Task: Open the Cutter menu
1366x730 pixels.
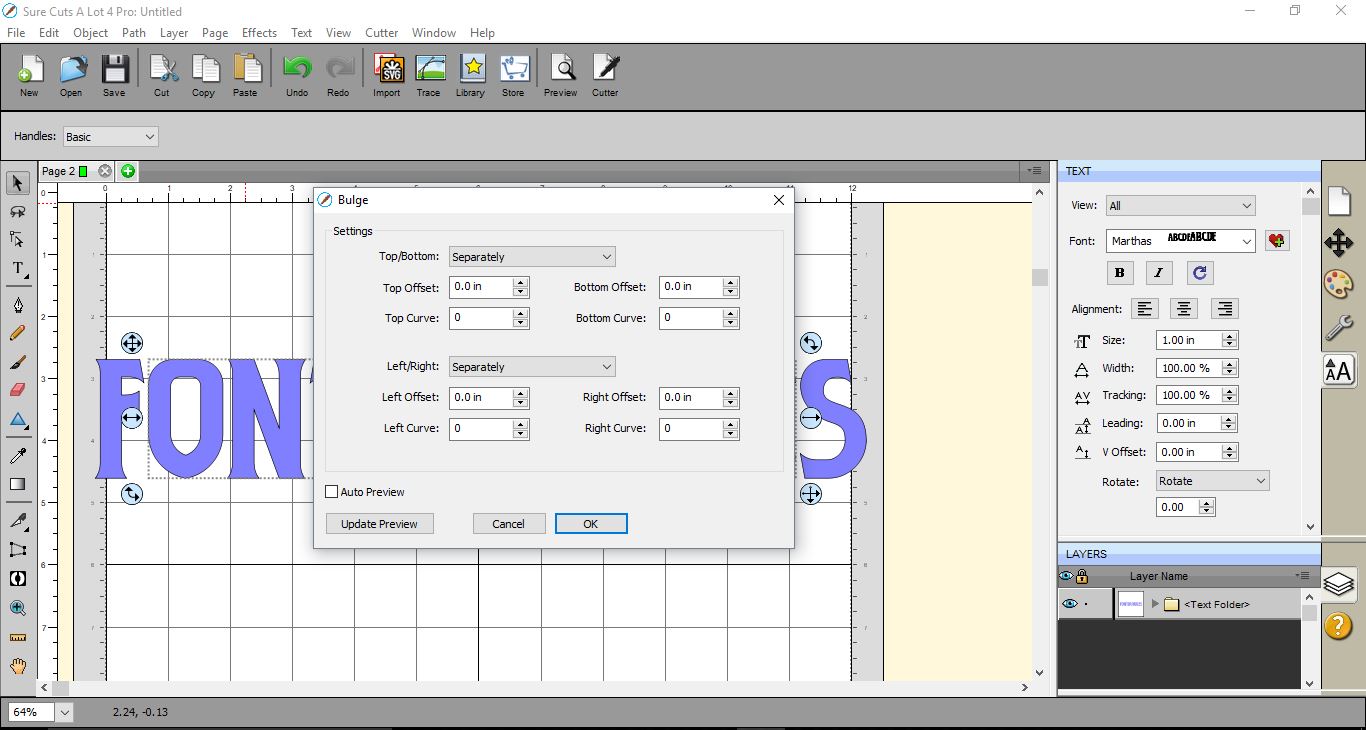Action: [382, 32]
